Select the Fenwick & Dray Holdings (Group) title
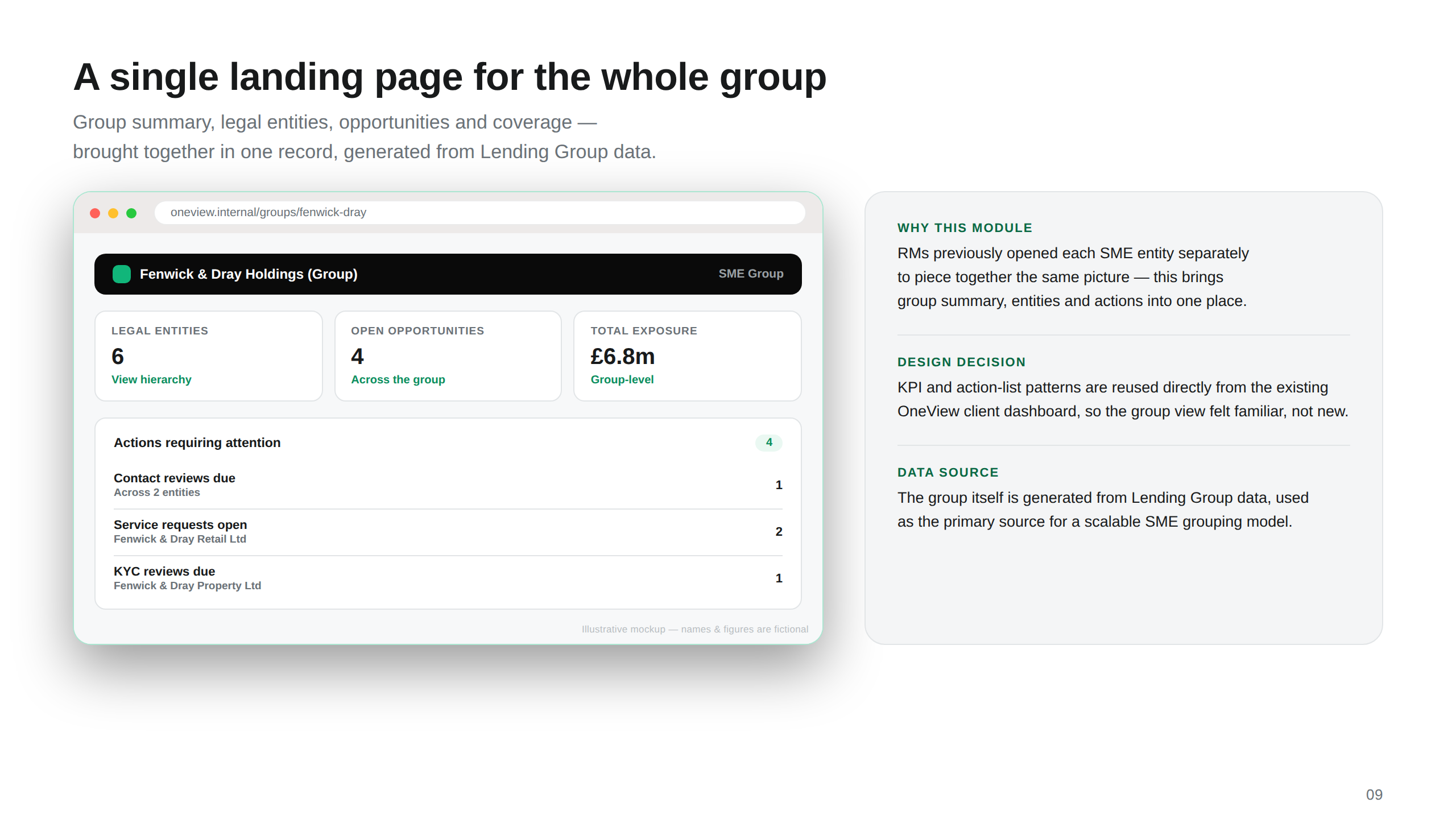Viewport: 1456px width, 819px height. 249,274
